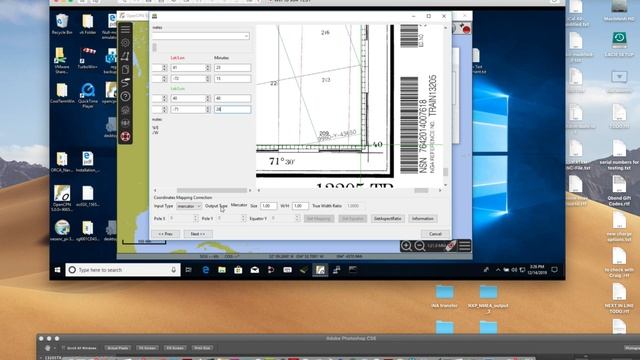This screenshot has height=360, width=640.
Task: Click the stepper arrows on the -72 degrees field
Action: pyautogui.click(x=208, y=78)
